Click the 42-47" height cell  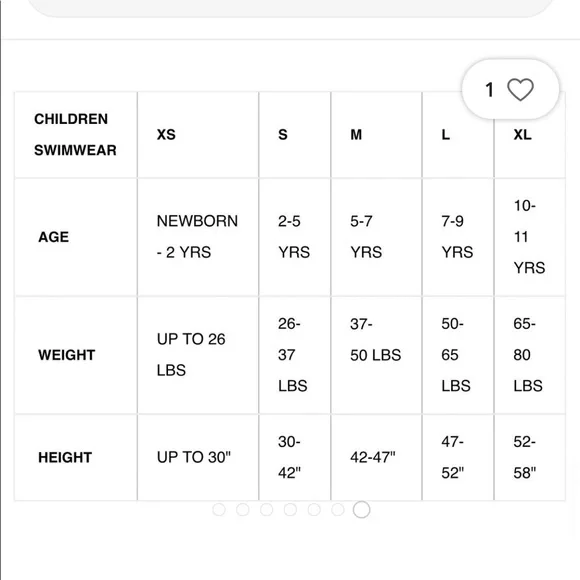(x=376, y=457)
